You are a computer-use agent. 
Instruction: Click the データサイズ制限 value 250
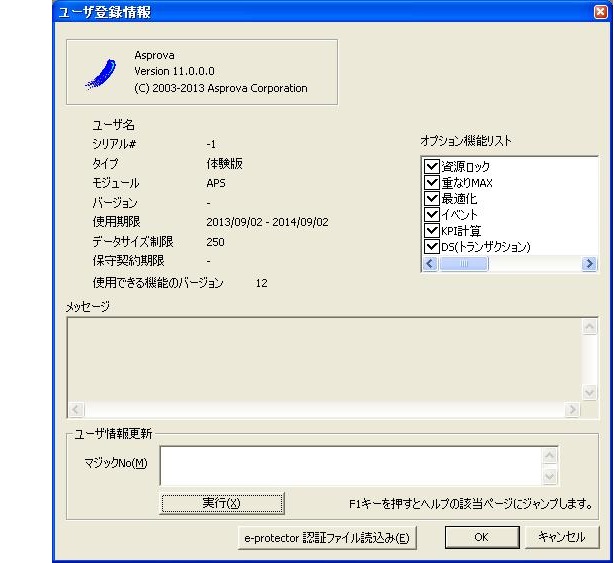coord(215,242)
